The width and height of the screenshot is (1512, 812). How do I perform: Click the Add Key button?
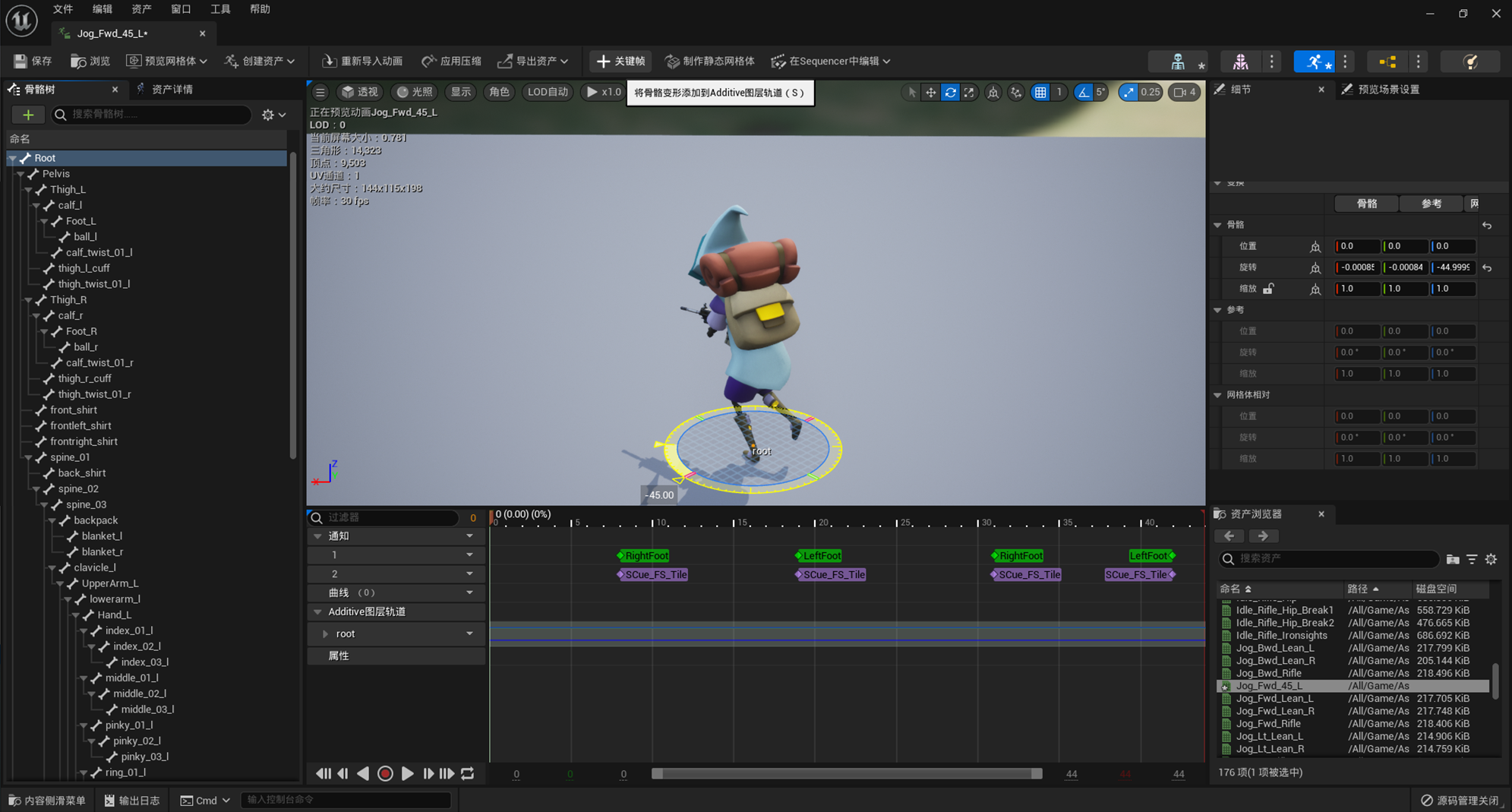620,61
